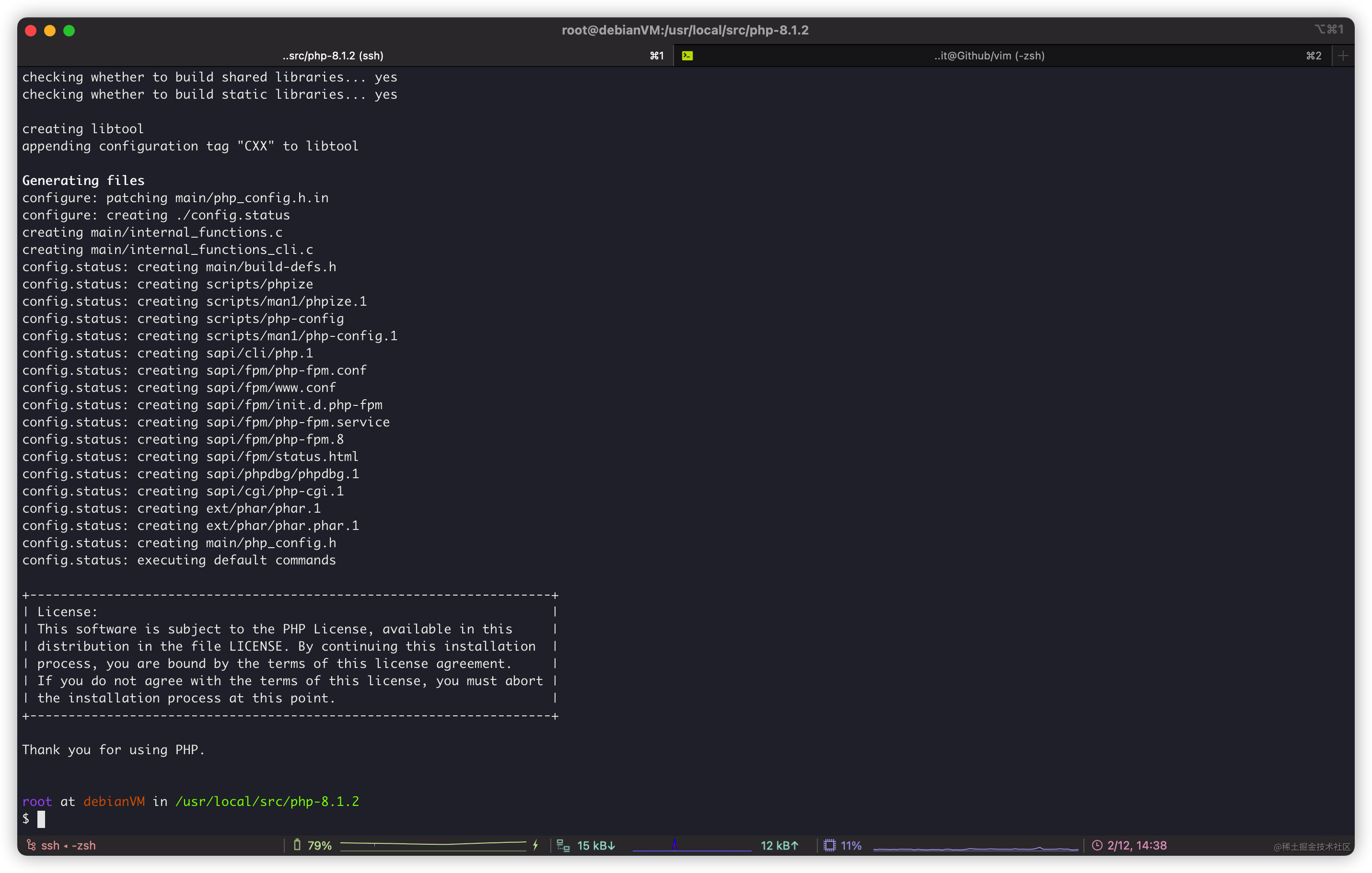Open a new tab with plus button
The width and height of the screenshot is (1372, 873).
(x=1343, y=56)
